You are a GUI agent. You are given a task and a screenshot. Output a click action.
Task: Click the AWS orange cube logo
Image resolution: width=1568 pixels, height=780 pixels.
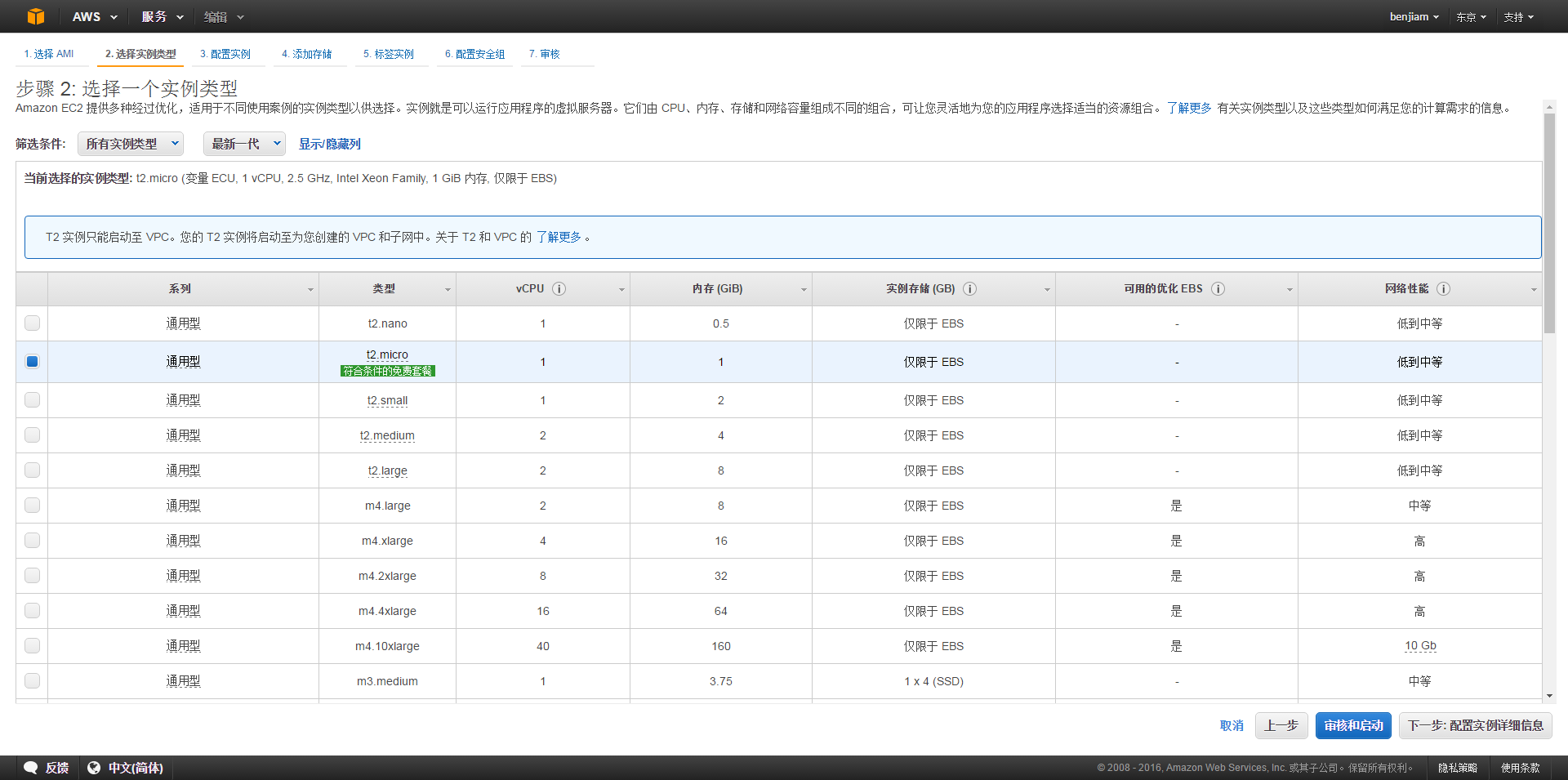[35, 16]
